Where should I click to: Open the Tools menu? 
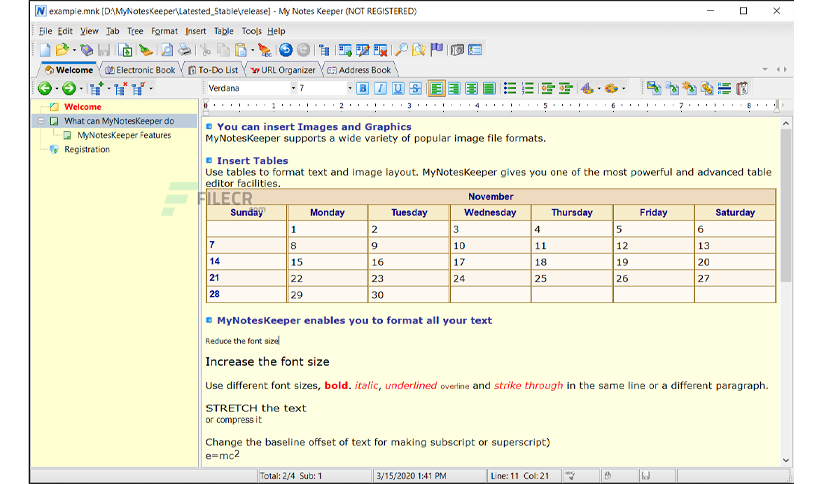[x=252, y=31]
